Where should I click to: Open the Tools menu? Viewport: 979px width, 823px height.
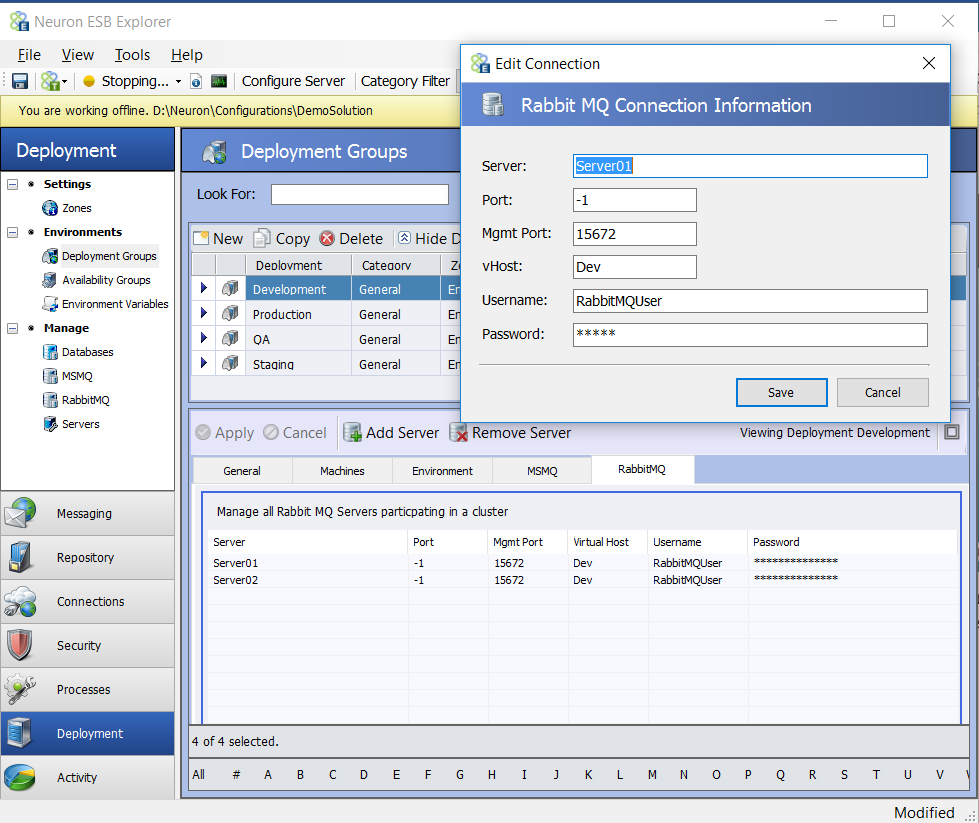(132, 55)
